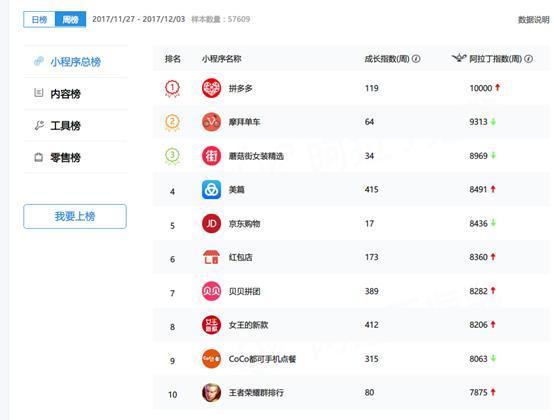Viewport: 554px width, 420px height.
Task: Click the 贝贝拼团 app icon
Action: pyautogui.click(x=211, y=291)
